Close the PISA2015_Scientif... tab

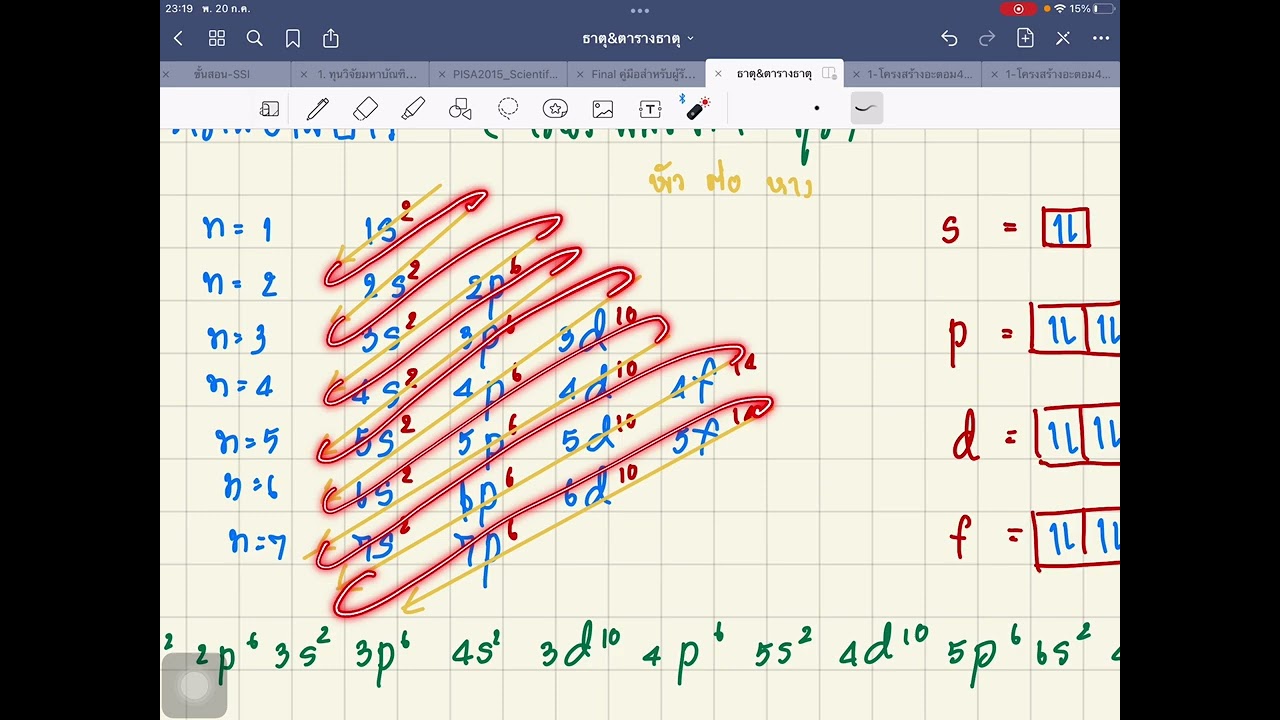(x=442, y=74)
